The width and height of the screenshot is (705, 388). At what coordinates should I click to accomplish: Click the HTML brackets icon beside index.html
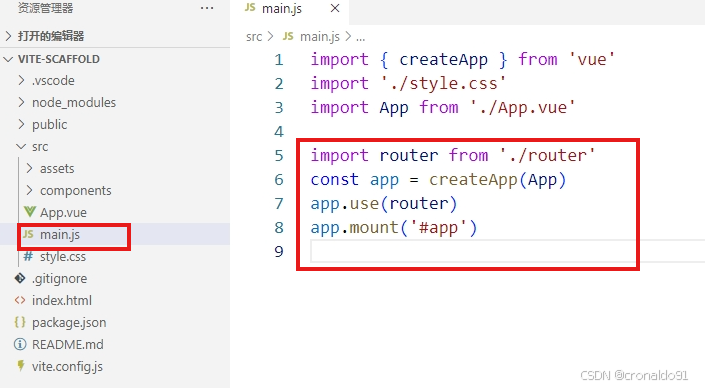[x=20, y=300]
